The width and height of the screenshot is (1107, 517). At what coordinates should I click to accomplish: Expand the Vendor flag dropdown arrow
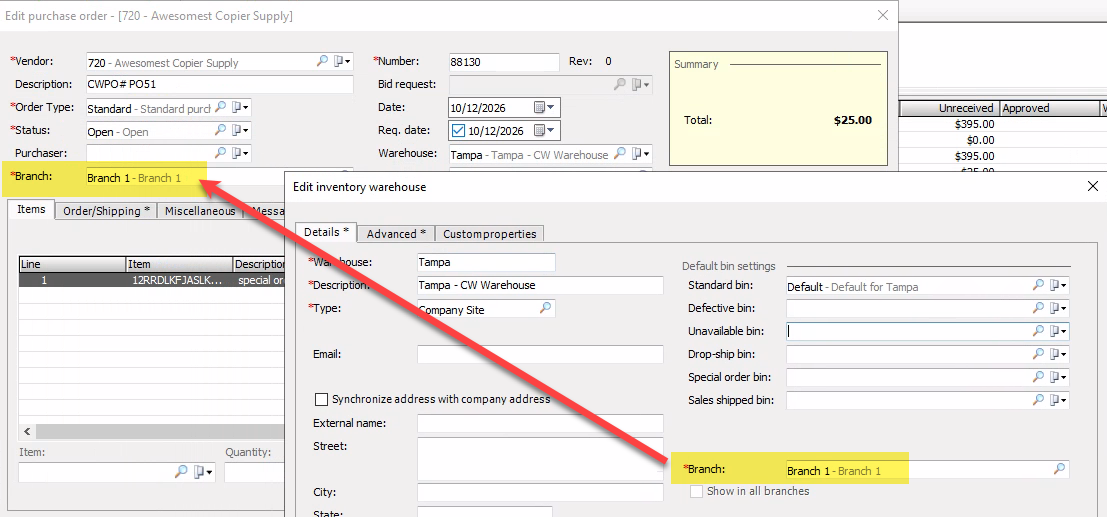(347, 62)
